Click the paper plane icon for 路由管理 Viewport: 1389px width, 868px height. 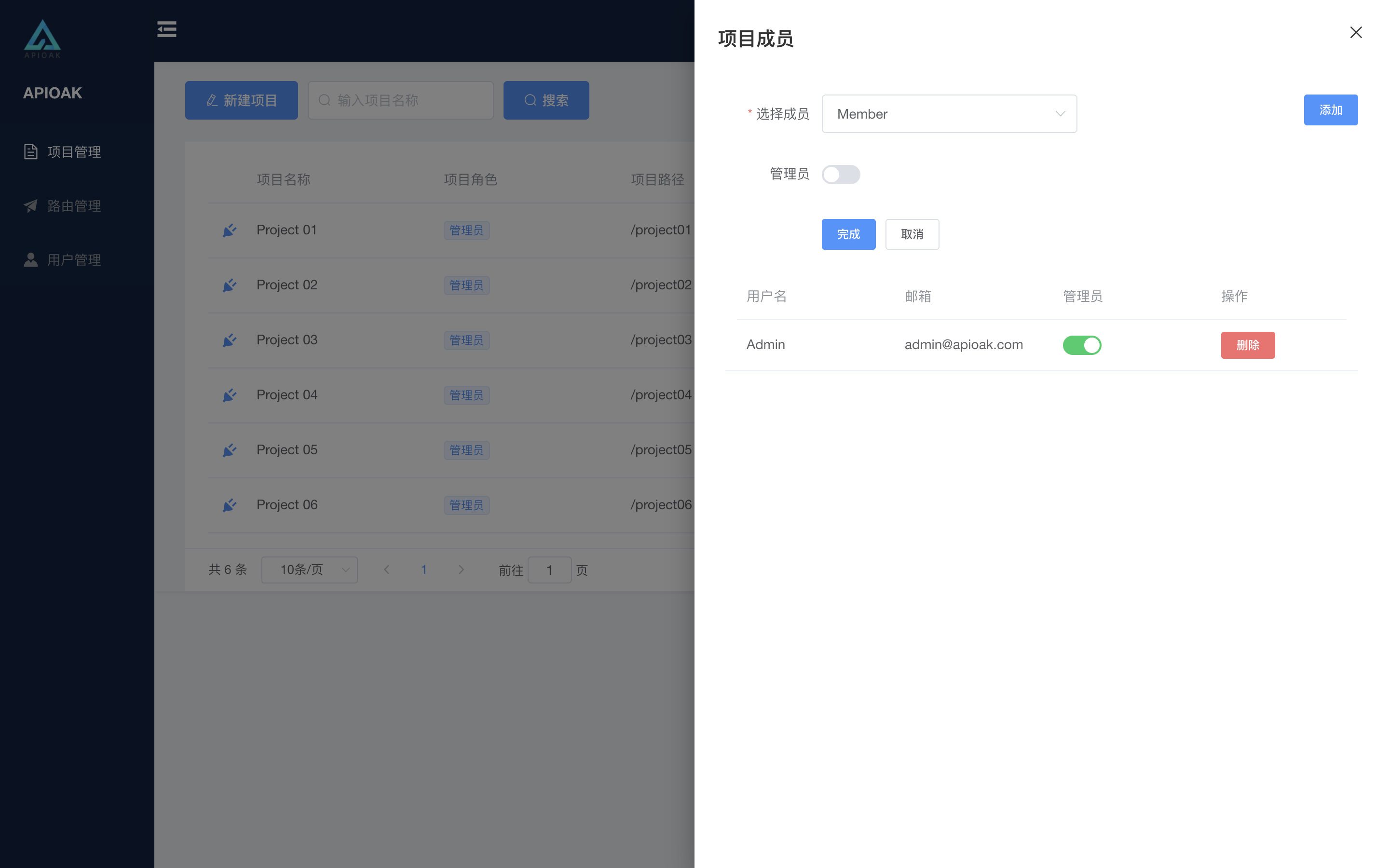[30, 205]
